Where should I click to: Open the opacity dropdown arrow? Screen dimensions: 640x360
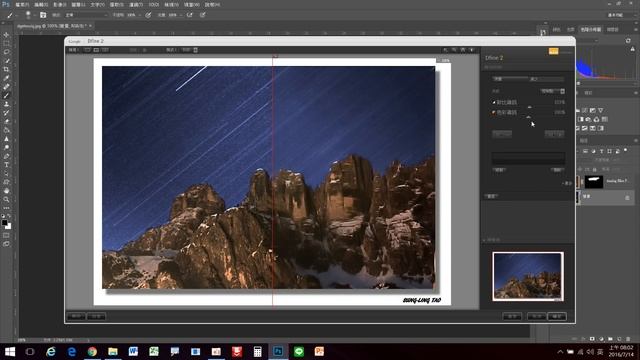[140, 15]
